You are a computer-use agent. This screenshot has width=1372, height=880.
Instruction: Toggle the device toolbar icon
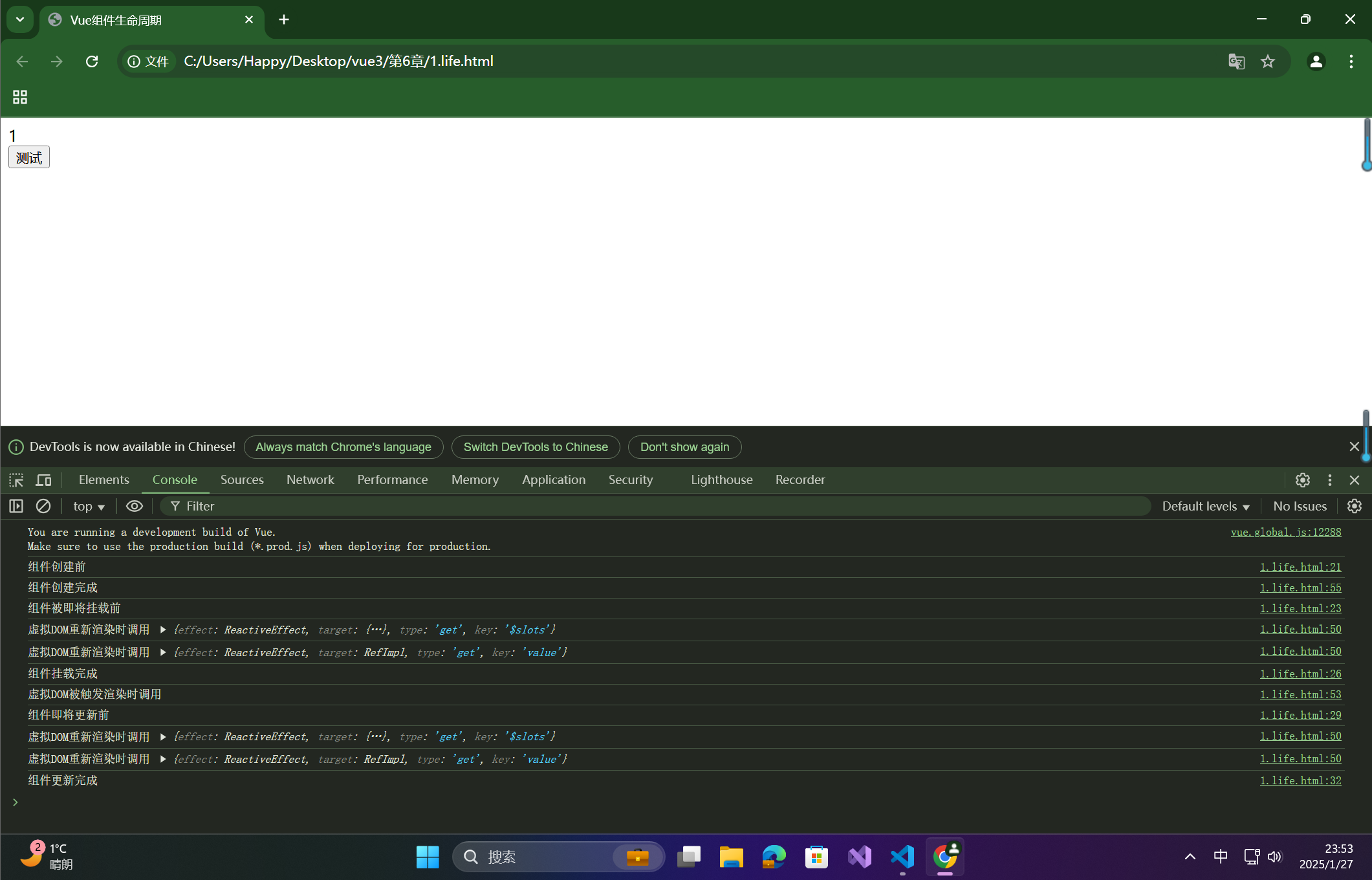coord(43,480)
